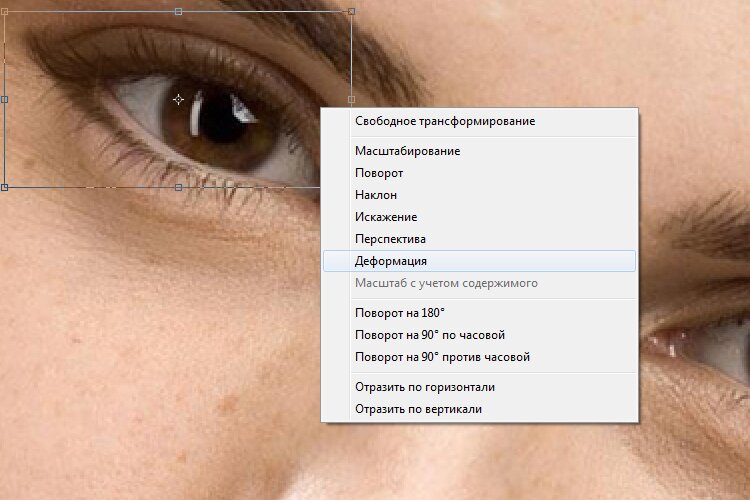
Task: Click the highlighted Деформация entry
Action: coord(479,261)
